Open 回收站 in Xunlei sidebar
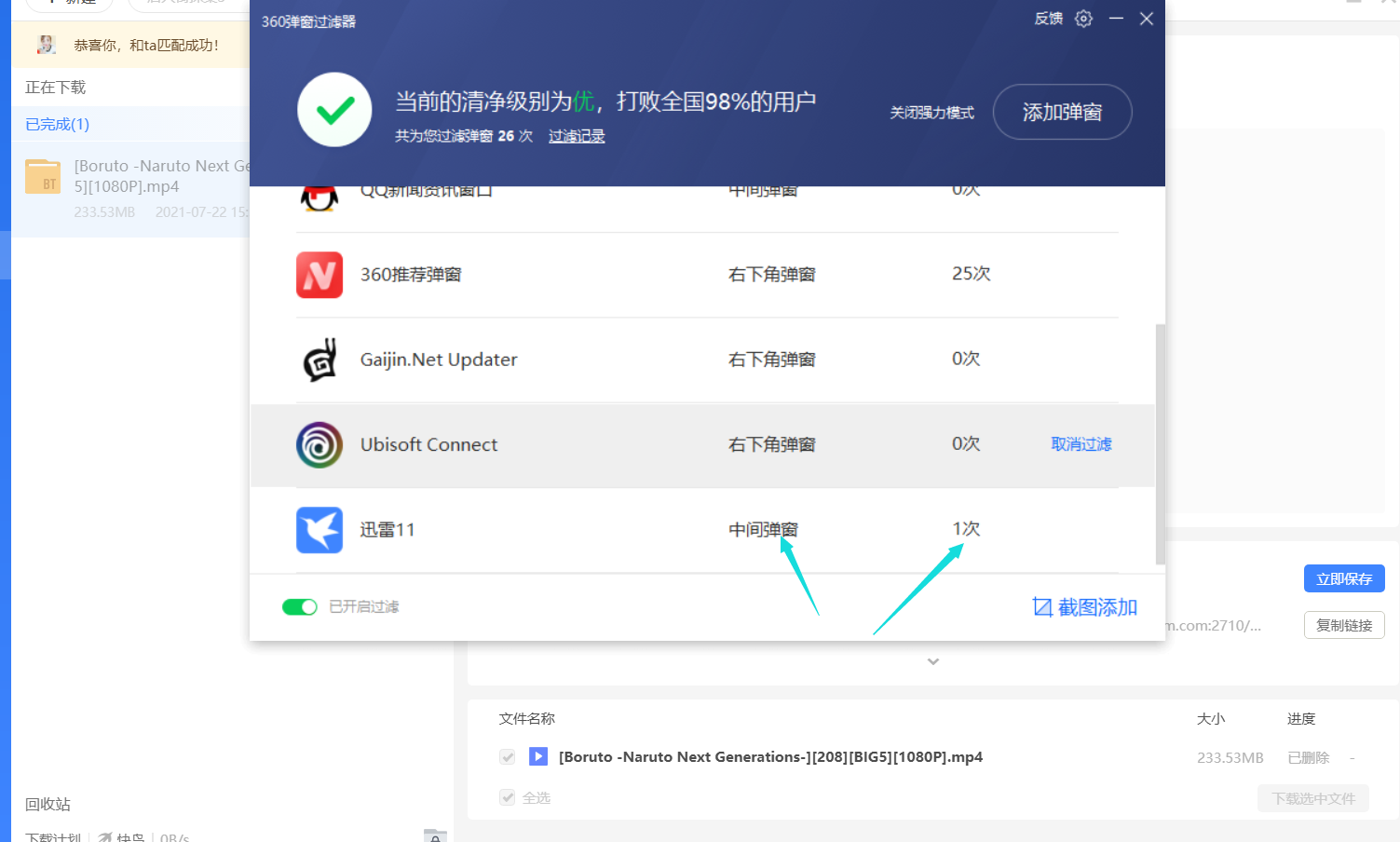 tap(48, 805)
